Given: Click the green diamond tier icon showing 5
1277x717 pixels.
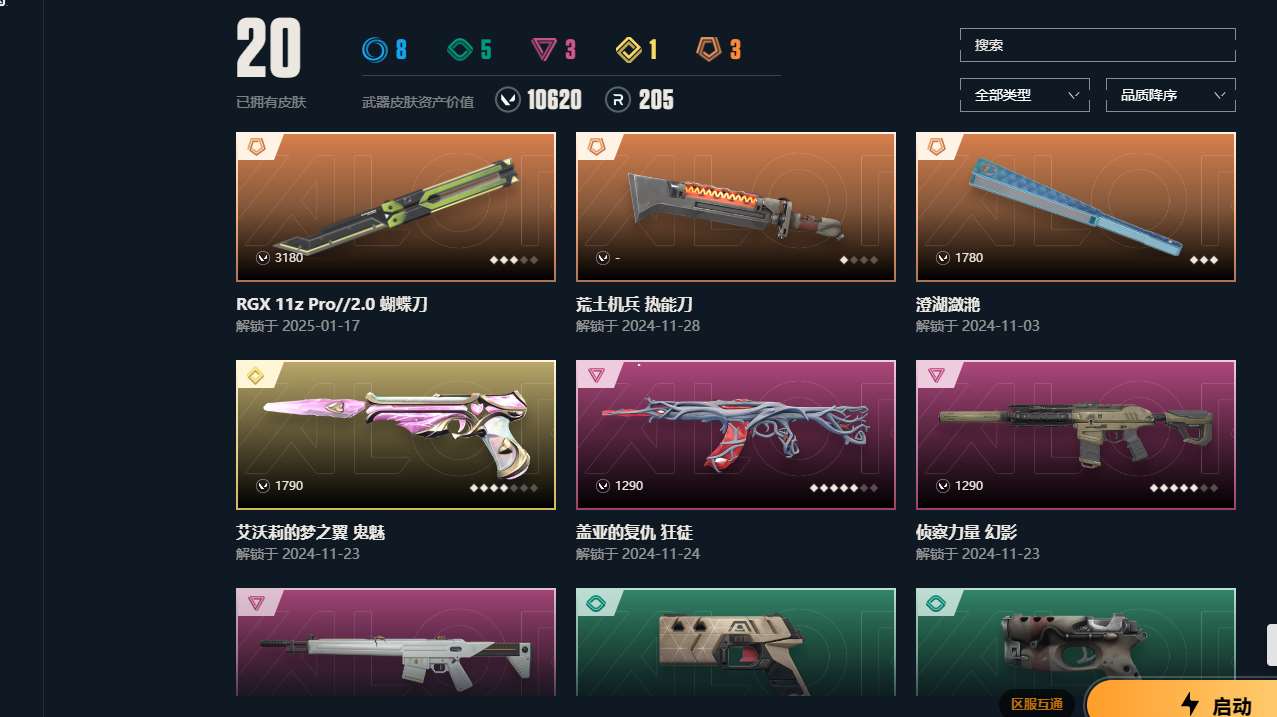Looking at the screenshot, I should 459,49.
